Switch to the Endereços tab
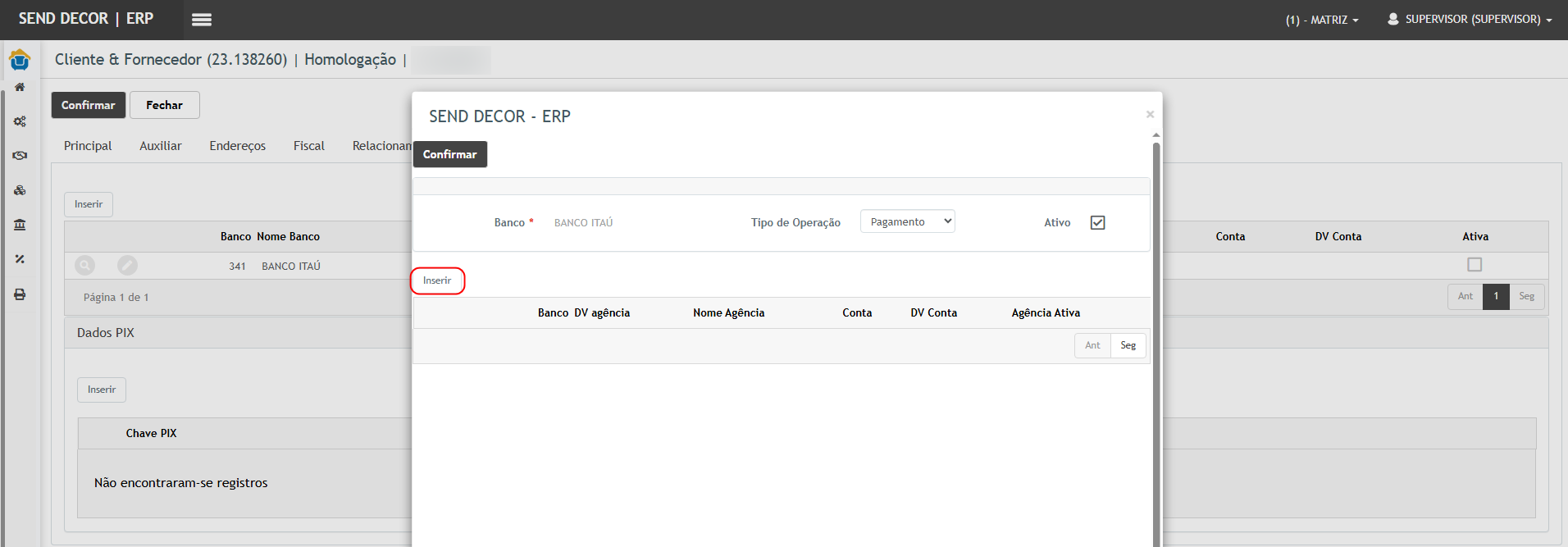This screenshot has height=547, width=1568. point(238,146)
